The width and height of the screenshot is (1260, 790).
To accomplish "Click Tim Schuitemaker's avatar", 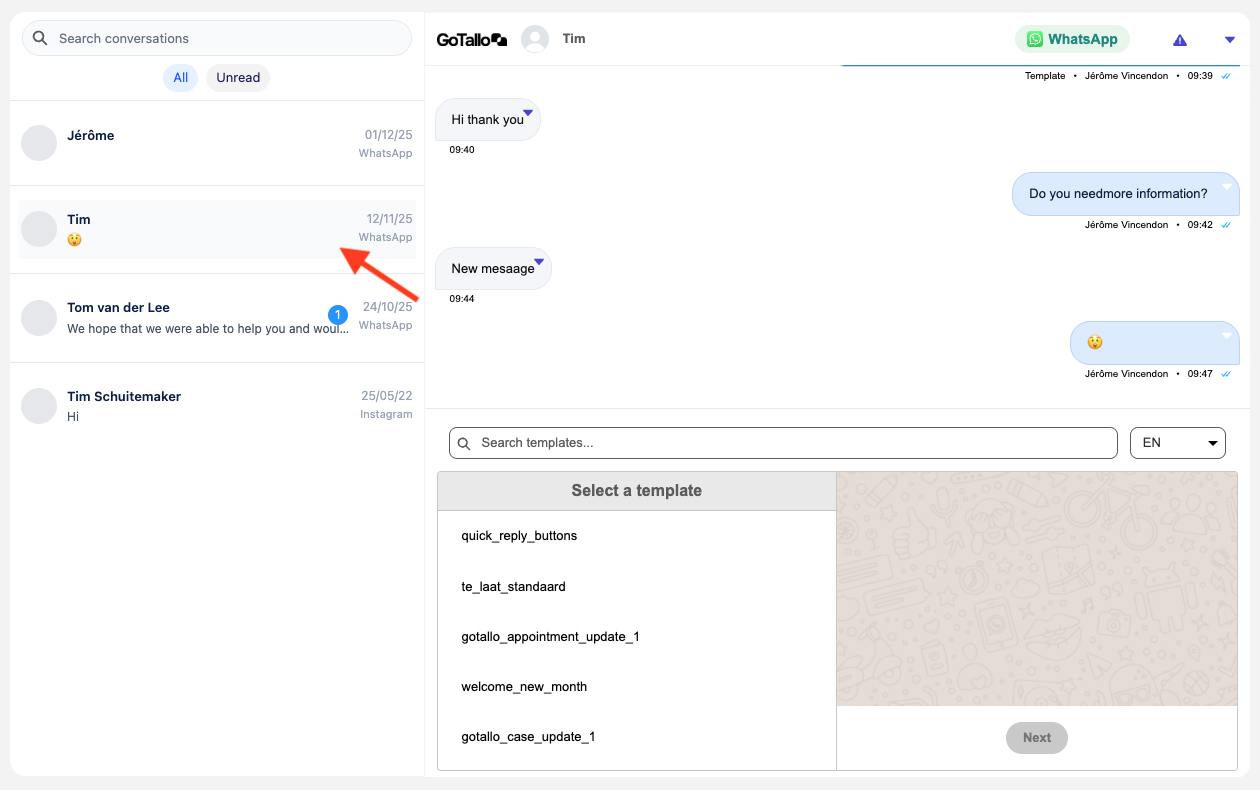I will click(x=39, y=406).
